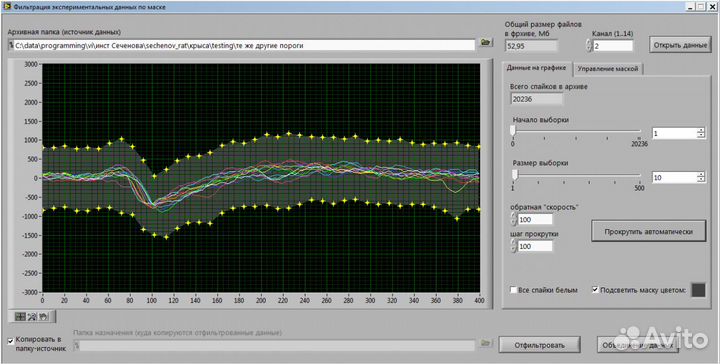Click the LabVIEW app icon in the title bar
This screenshot has width=720, height=364.
click(7, 7)
